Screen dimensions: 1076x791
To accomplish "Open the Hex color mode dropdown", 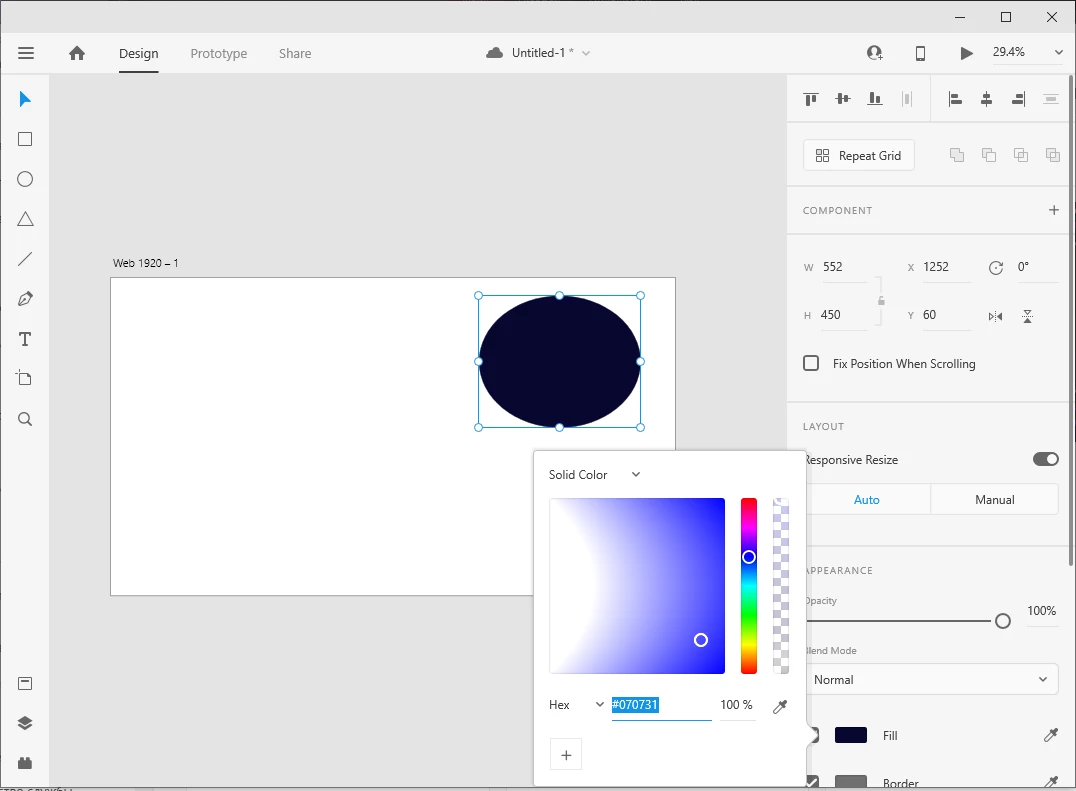I will coord(599,705).
